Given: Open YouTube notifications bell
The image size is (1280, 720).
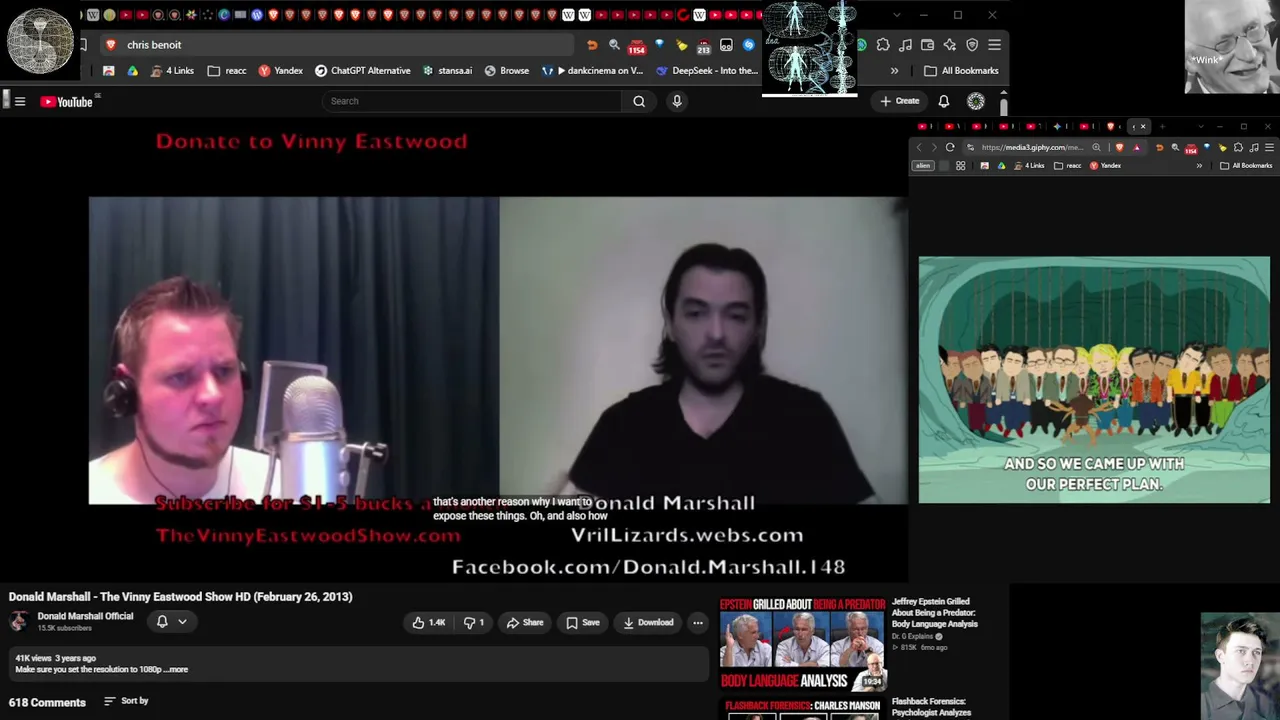Looking at the screenshot, I should point(943,101).
